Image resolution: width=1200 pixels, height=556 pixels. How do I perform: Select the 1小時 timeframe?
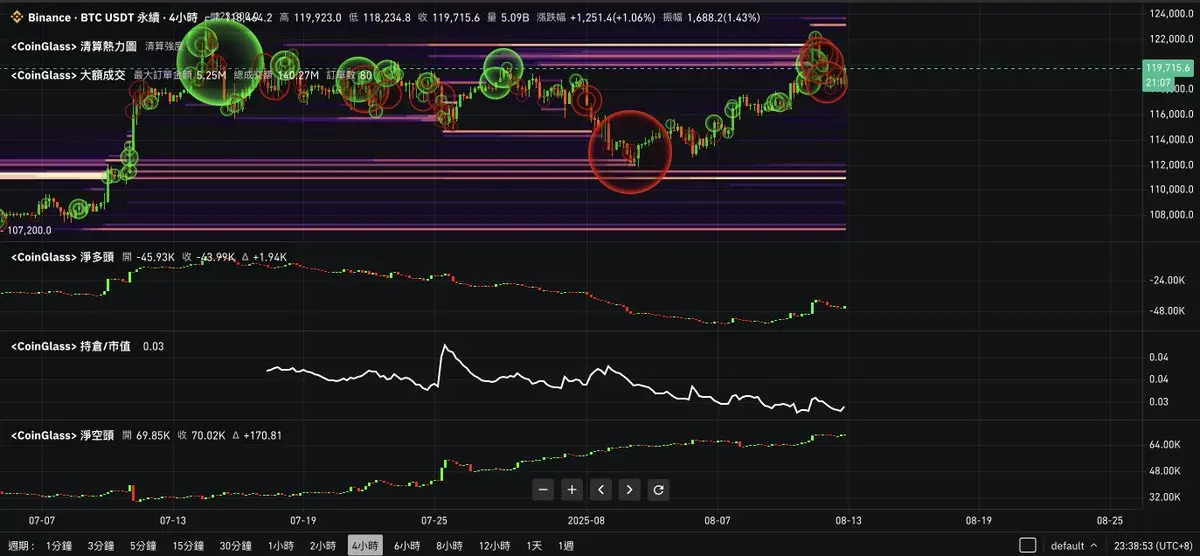coord(281,546)
